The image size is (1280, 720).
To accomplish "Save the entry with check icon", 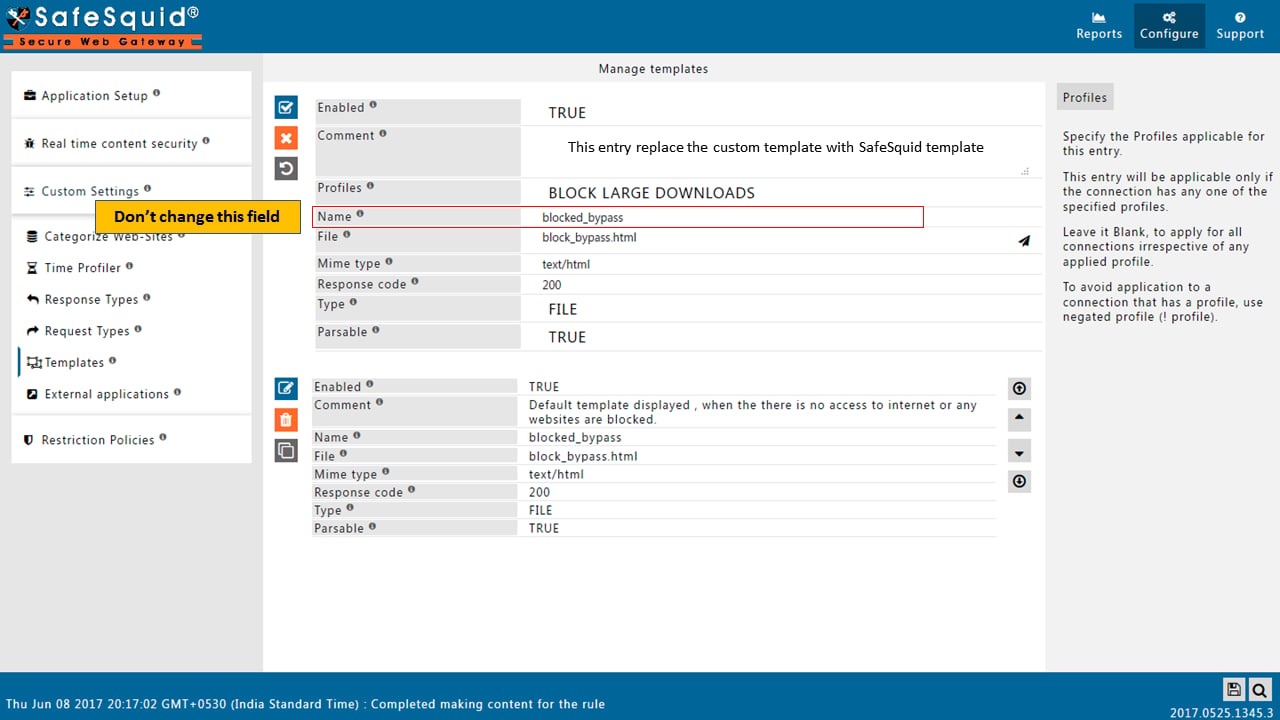I will tap(286, 107).
